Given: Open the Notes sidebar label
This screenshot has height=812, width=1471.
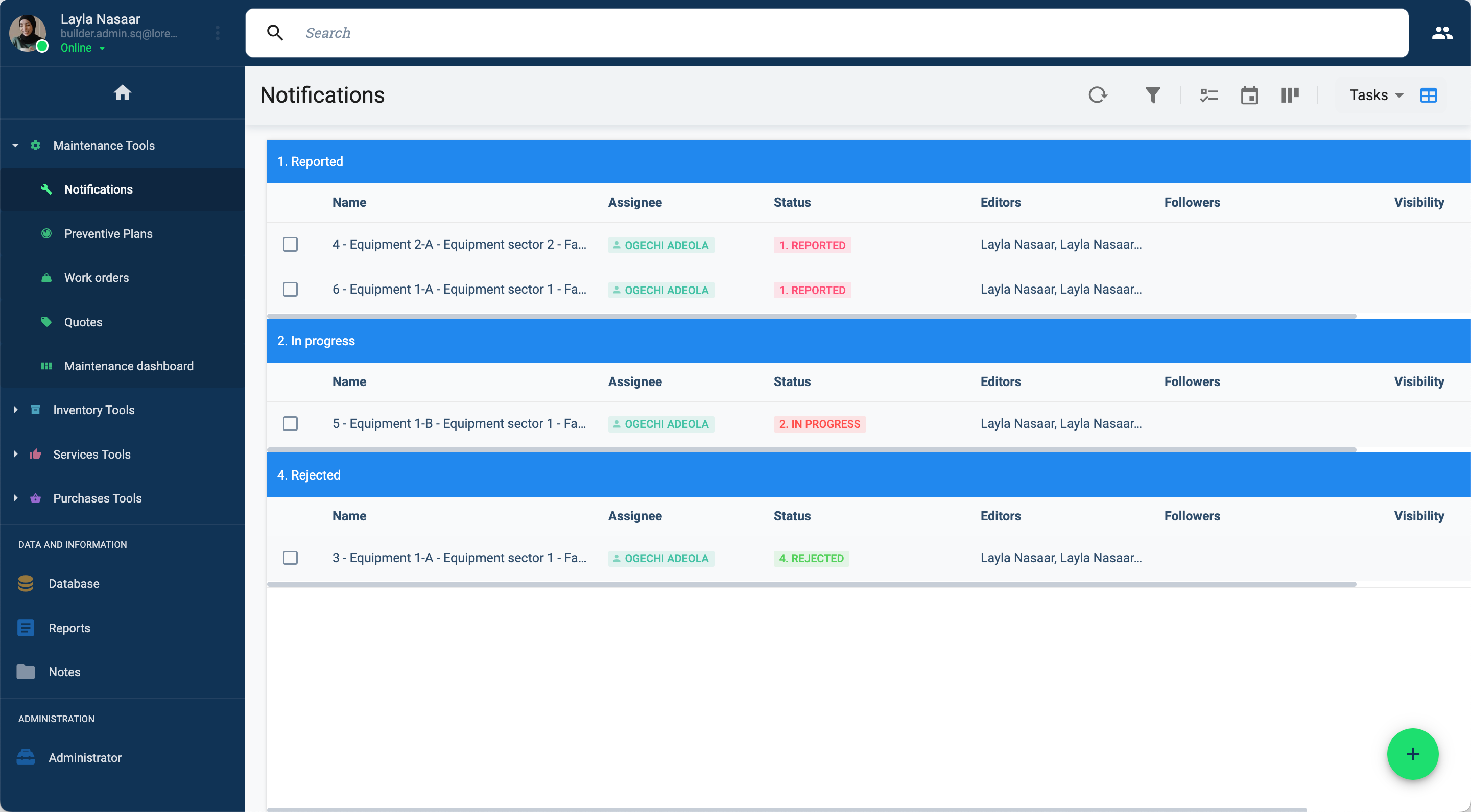Looking at the screenshot, I should point(64,672).
